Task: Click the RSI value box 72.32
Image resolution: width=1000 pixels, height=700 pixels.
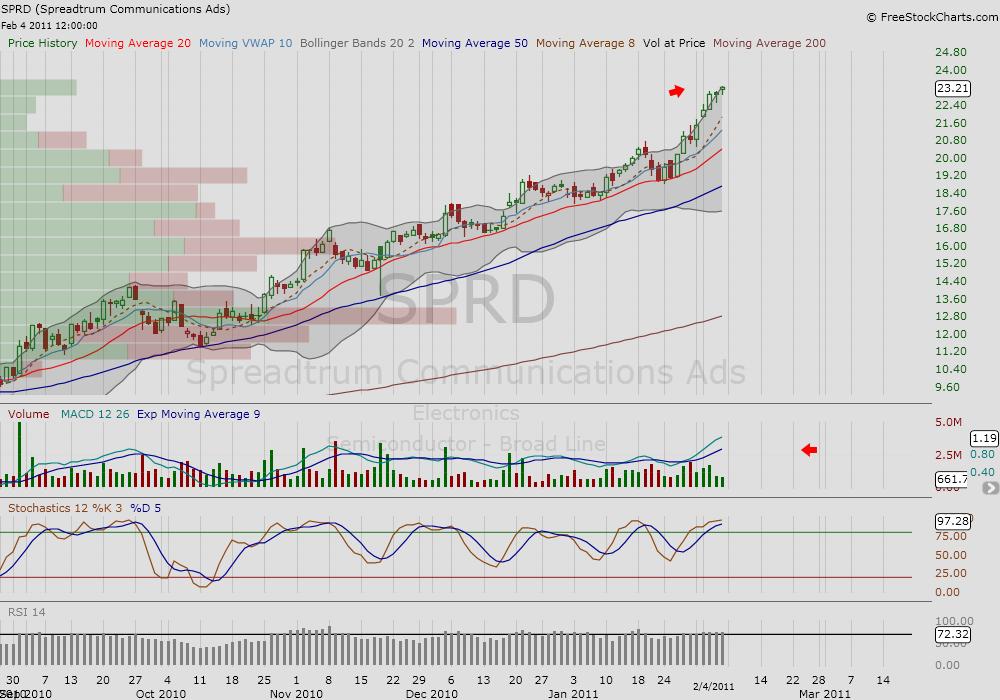Action: point(953,634)
